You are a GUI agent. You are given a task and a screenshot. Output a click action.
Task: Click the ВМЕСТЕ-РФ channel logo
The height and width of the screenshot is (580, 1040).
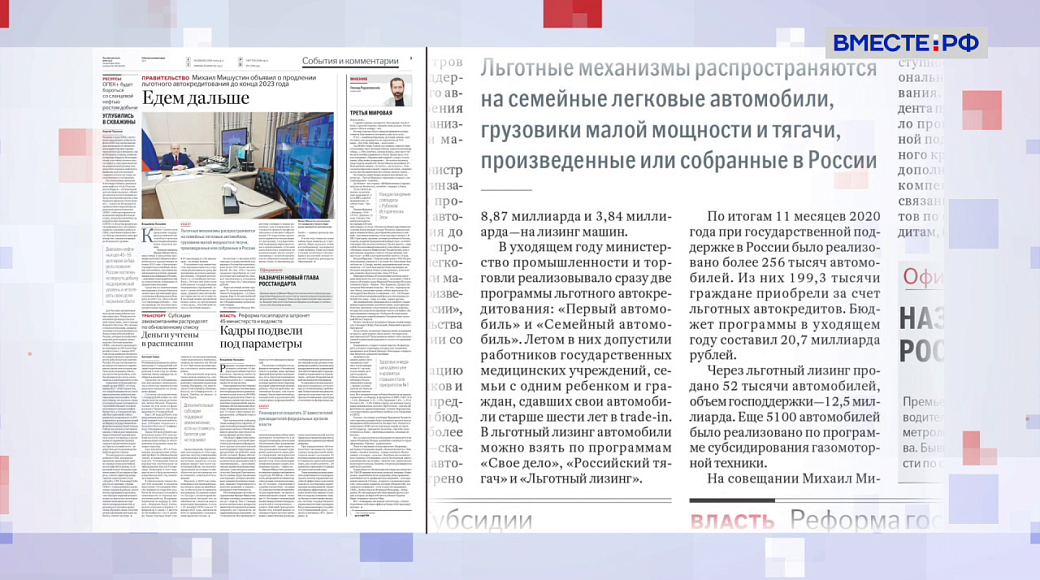click(x=906, y=43)
